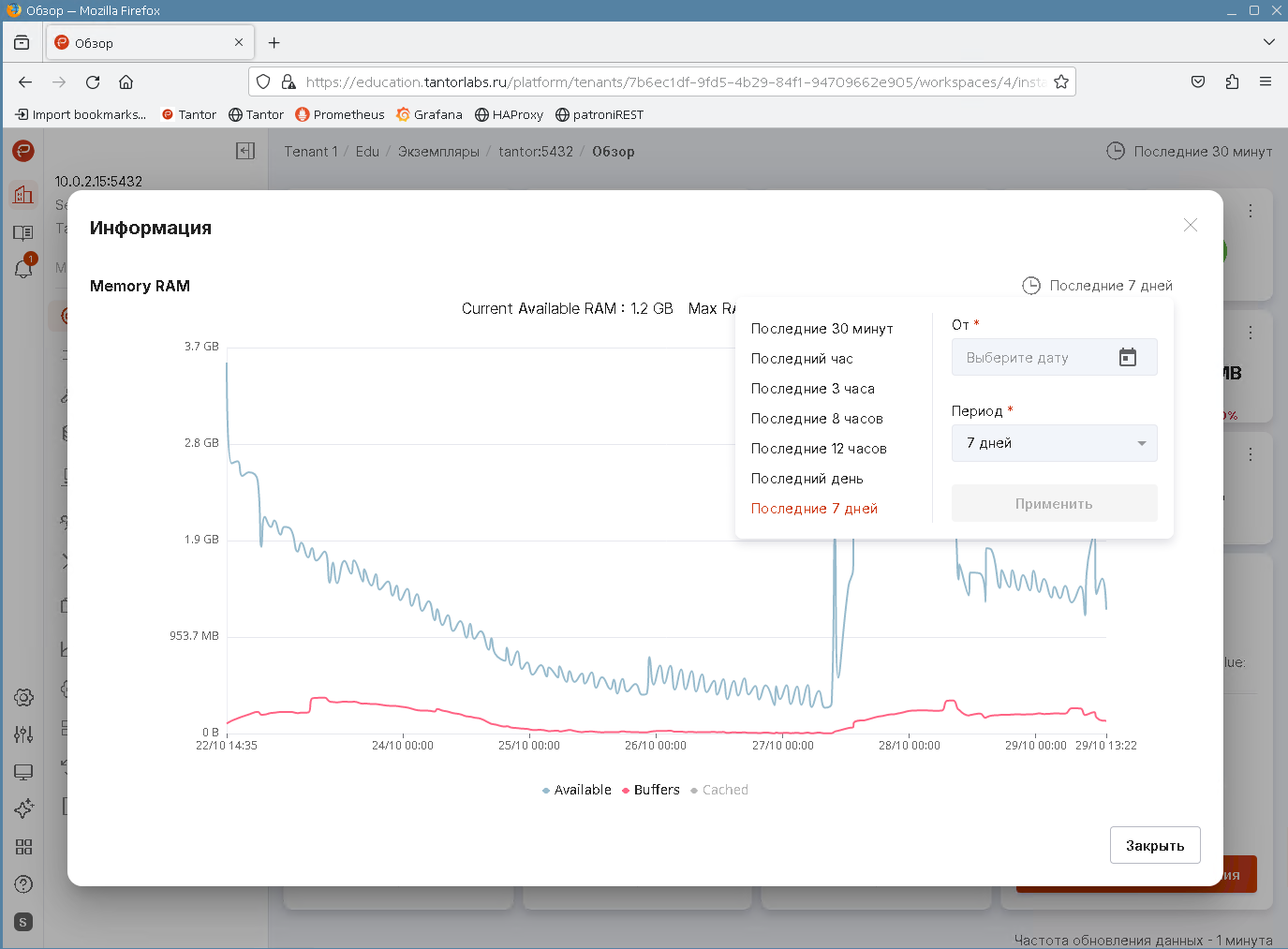Toggle Cached series in chart legend
The width and height of the screenshot is (1288, 949).
[x=719, y=790]
